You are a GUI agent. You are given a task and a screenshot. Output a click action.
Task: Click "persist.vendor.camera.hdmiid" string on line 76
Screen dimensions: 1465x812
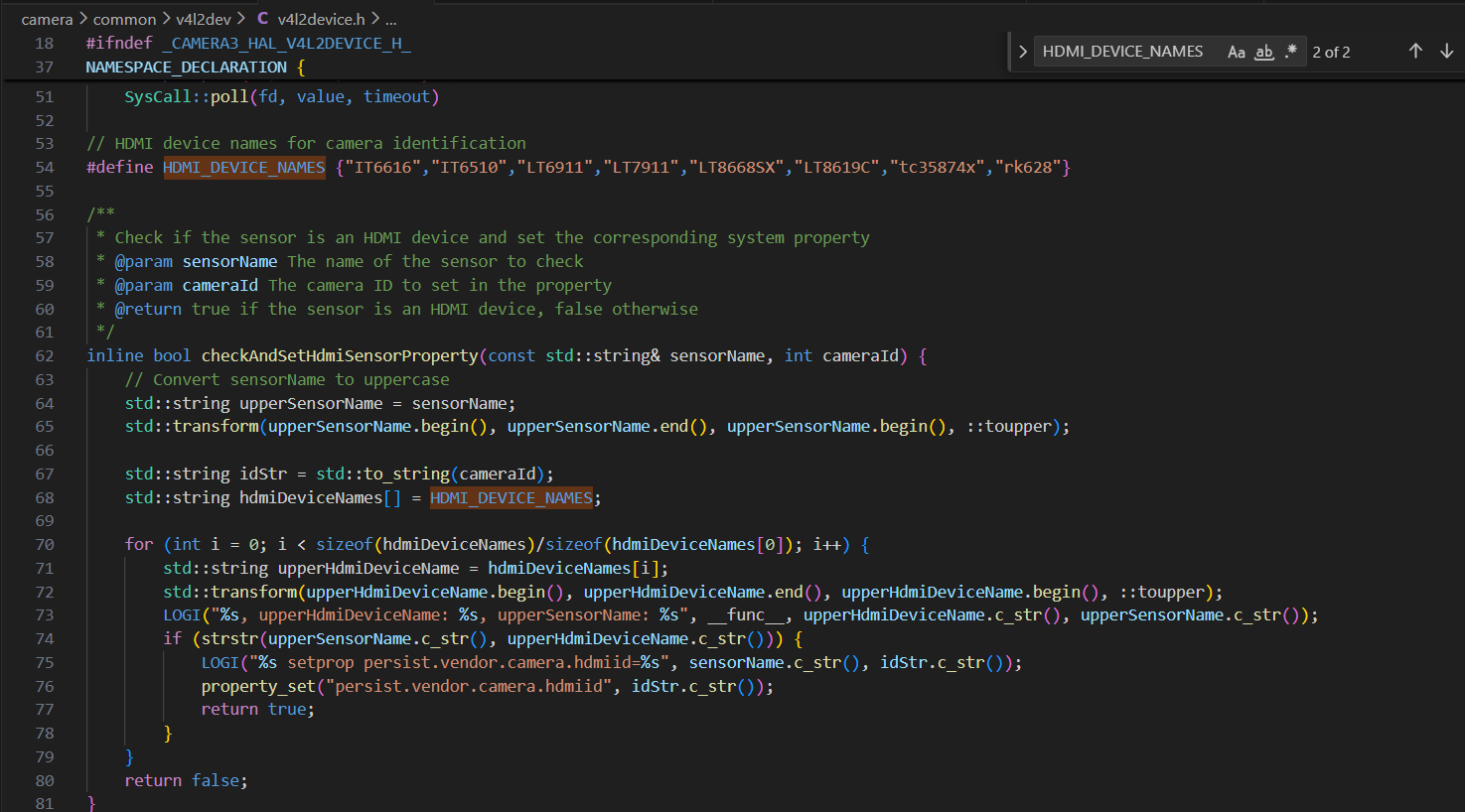[x=469, y=686]
